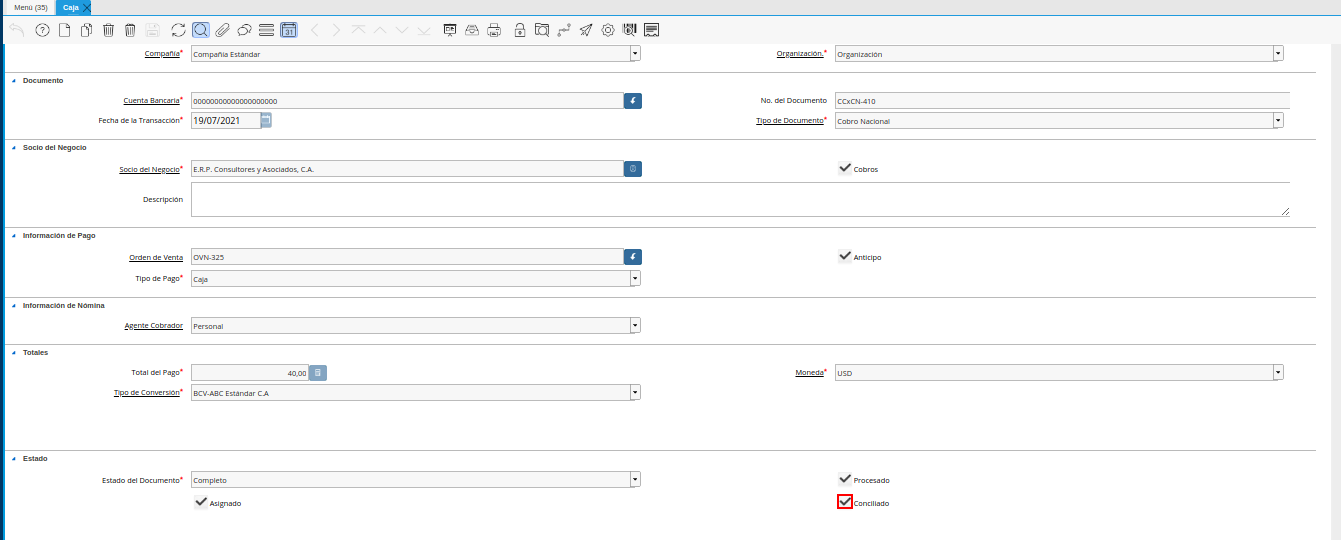Copy the current record using toolbar
Viewport: 1341px width, 540px height.
[x=86, y=30]
